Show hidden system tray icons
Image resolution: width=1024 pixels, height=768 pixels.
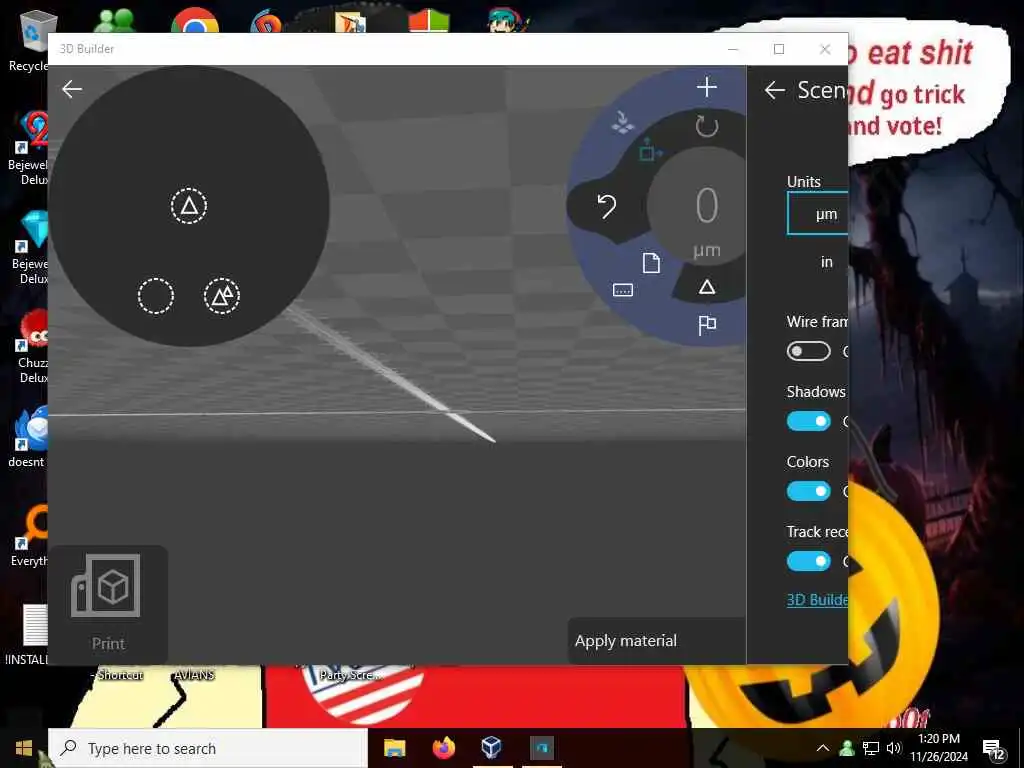pos(823,748)
